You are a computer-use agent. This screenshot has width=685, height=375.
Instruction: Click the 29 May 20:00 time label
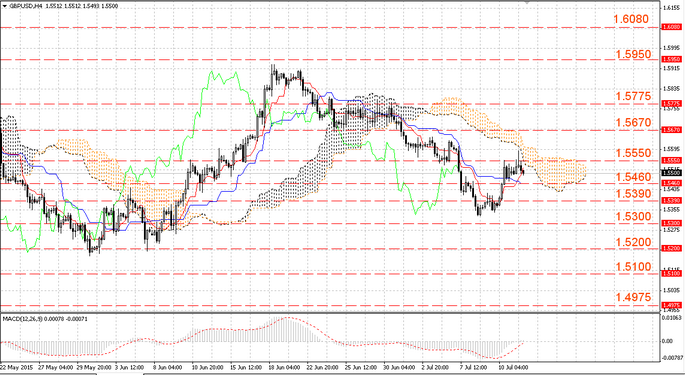[93, 368]
